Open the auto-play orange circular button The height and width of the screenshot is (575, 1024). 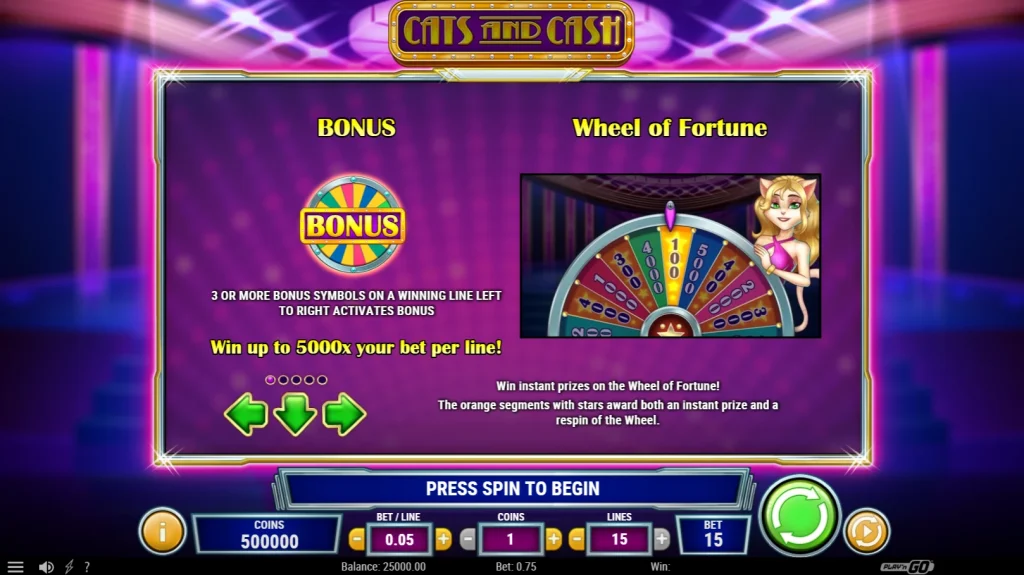pyautogui.click(x=867, y=531)
